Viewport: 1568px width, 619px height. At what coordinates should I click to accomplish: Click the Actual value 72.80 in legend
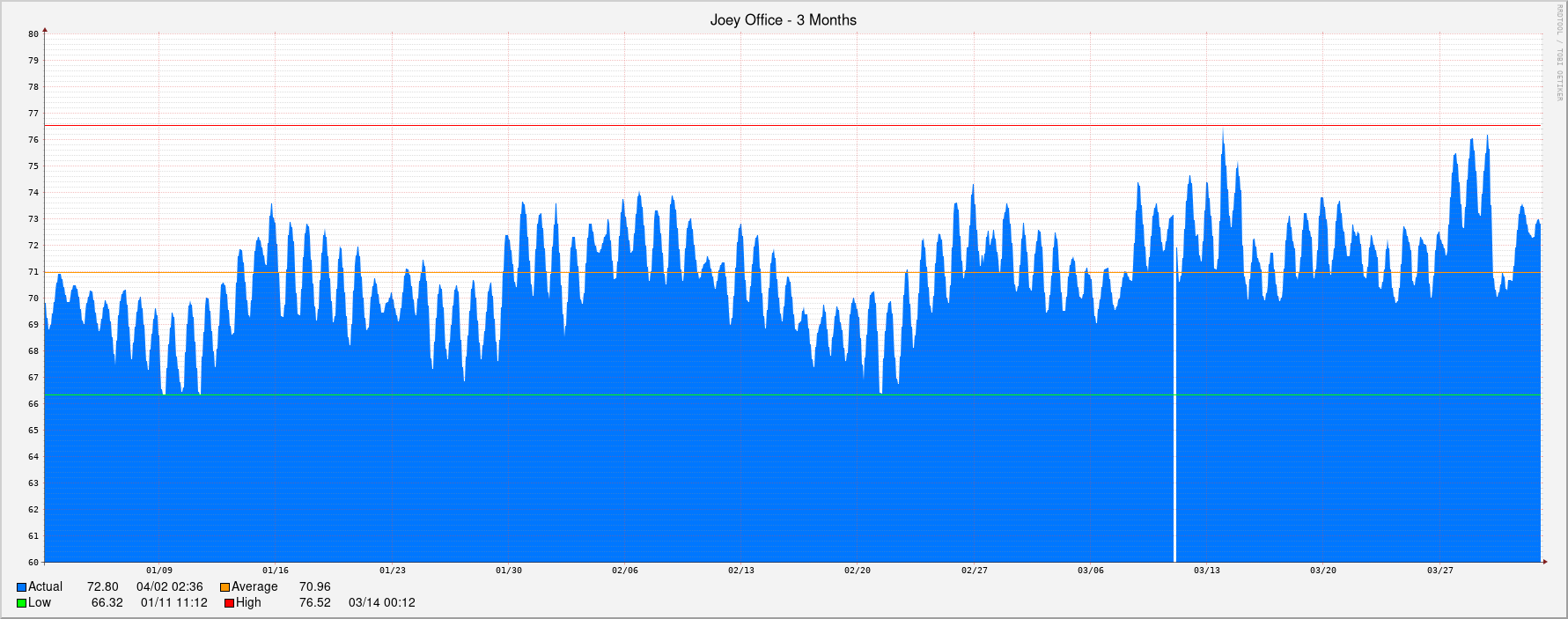pyautogui.click(x=102, y=587)
